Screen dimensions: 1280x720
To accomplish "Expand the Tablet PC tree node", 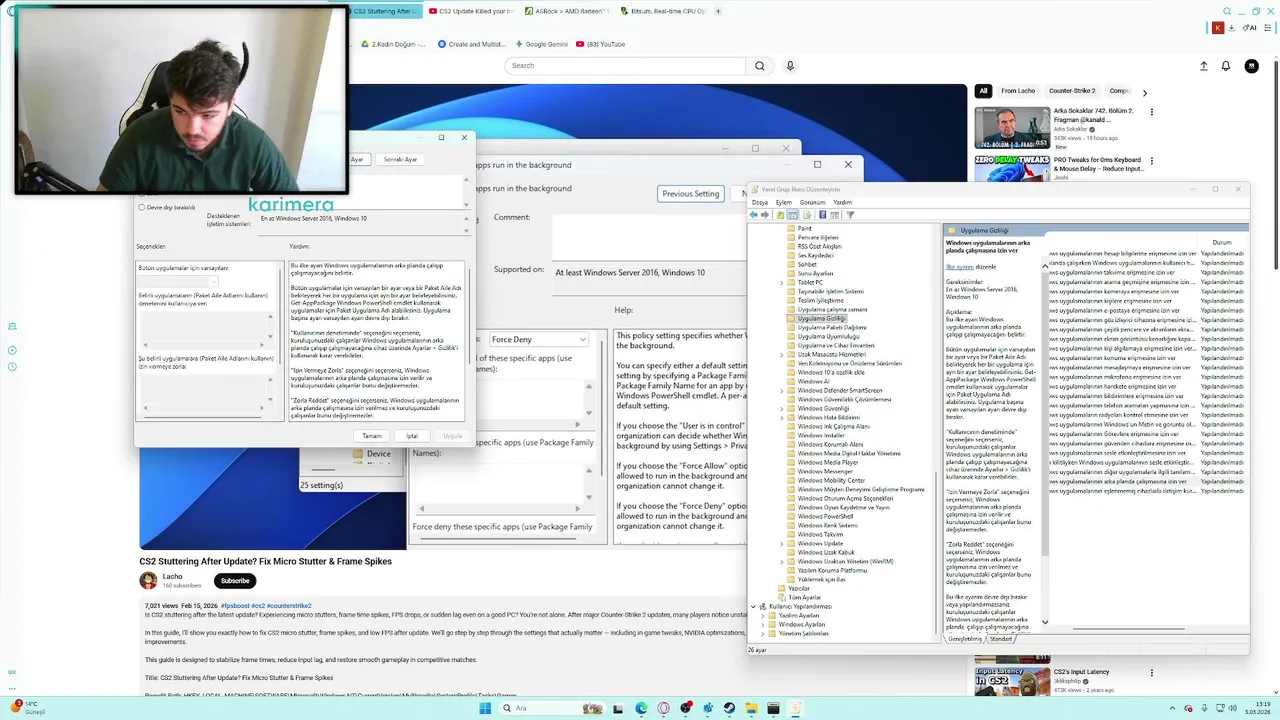I will 782,283.
